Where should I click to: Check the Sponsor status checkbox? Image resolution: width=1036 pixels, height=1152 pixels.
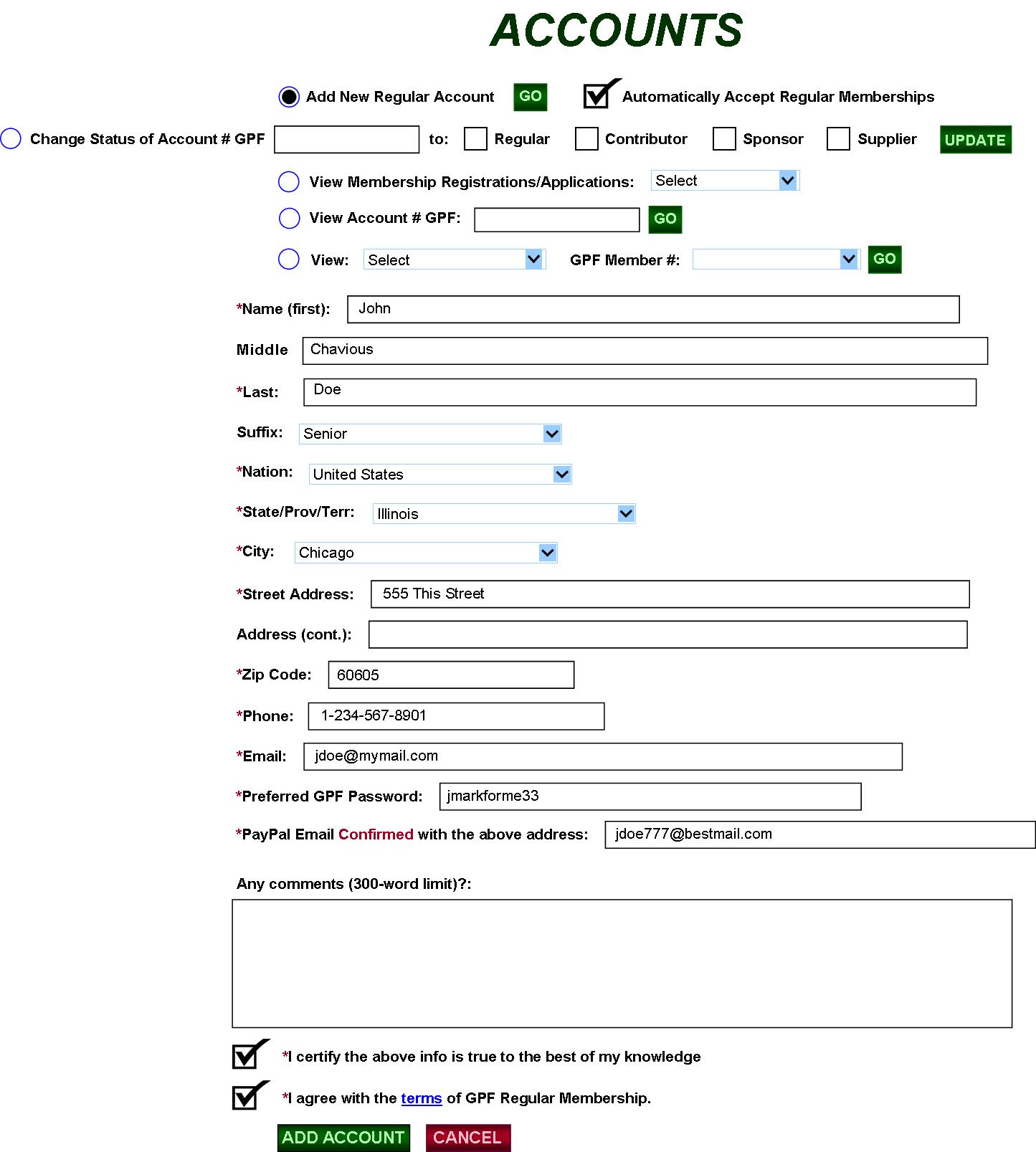point(724,139)
